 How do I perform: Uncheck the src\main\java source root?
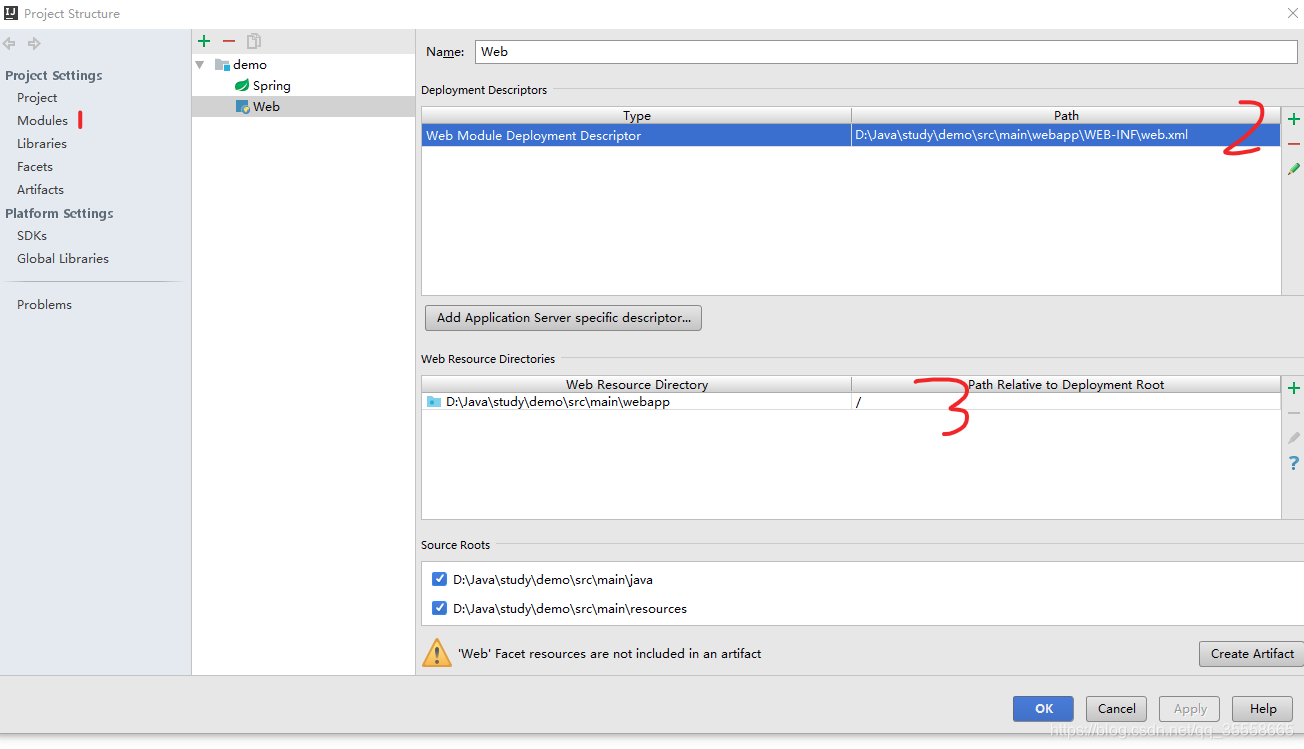(439, 579)
